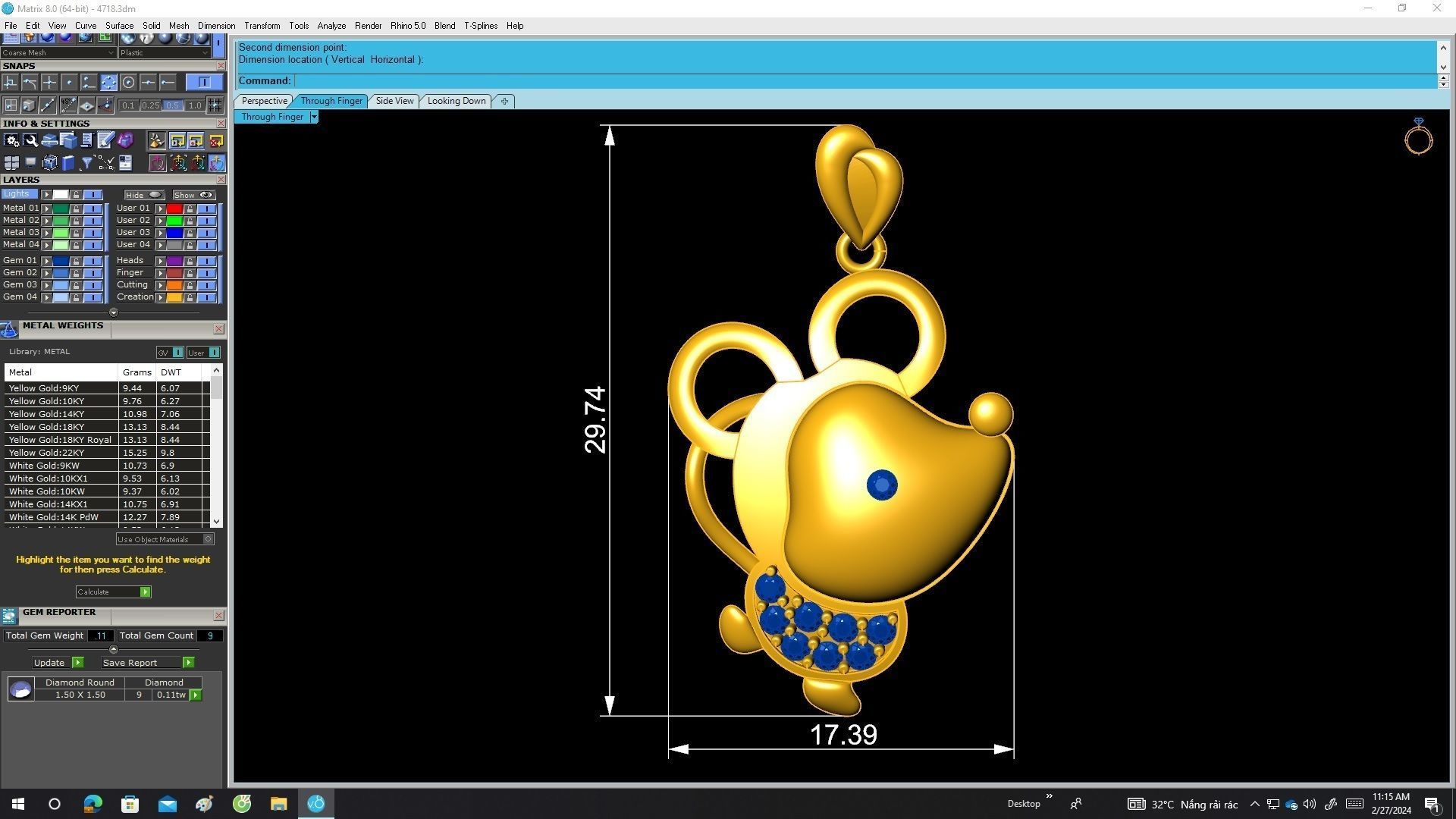Toggle Gem 01 layer visibility switch
The height and width of the screenshot is (819, 1456).
pyautogui.click(x=93, y=261)
